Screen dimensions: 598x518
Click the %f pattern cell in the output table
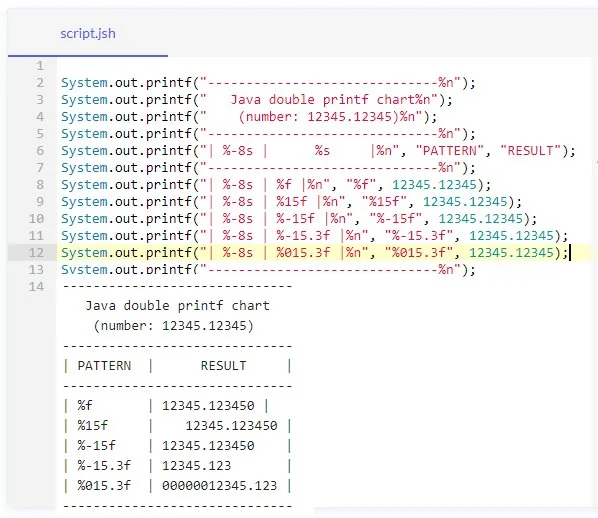[x=85, y=405]
